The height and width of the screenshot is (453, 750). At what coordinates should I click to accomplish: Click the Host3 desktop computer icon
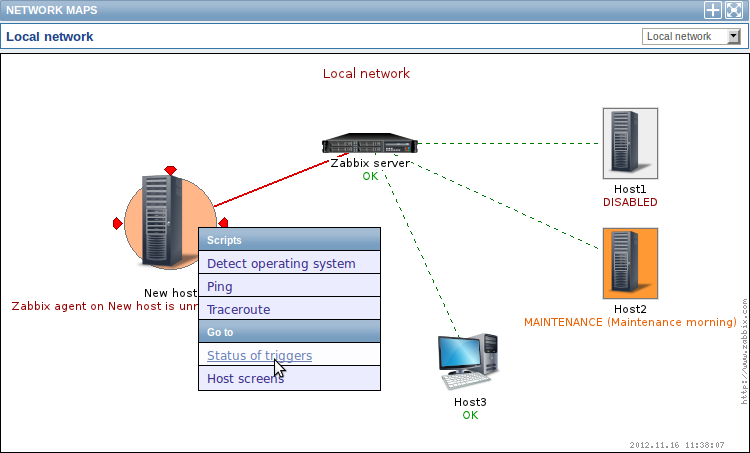point(468,362)
